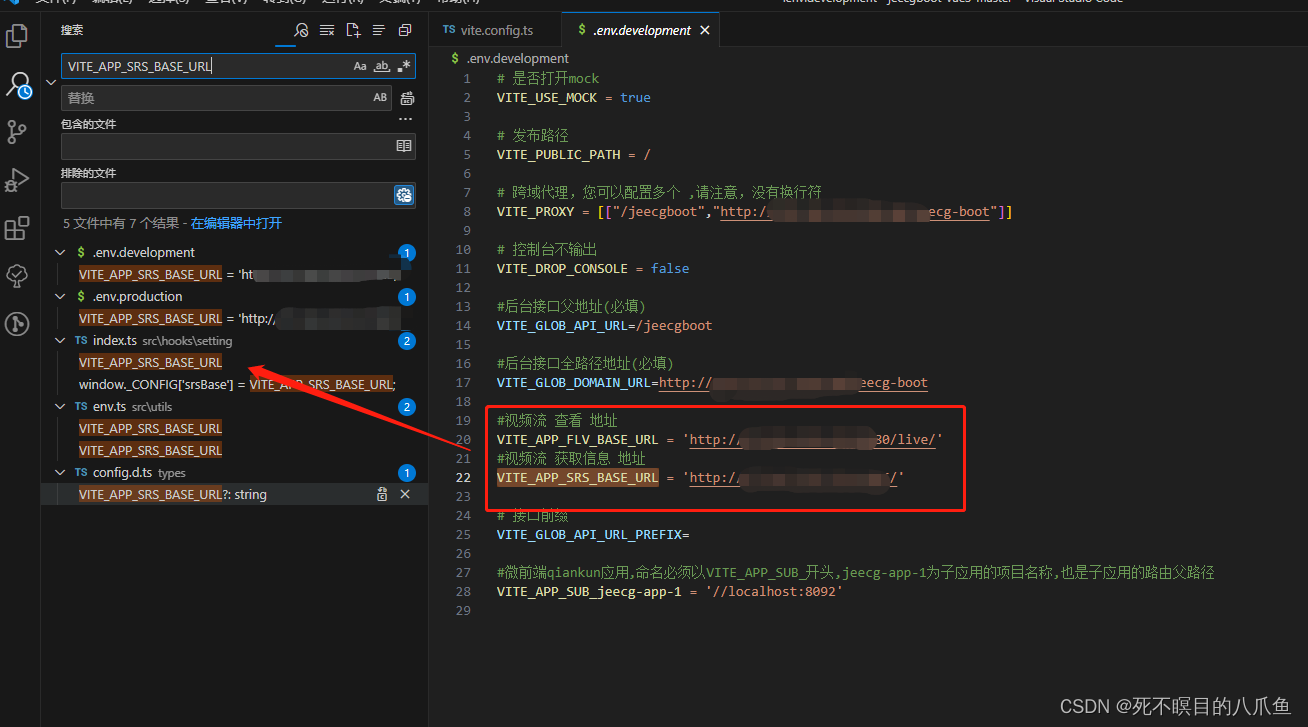Image resolution: width=1308 pixels, height=727 pixels.
Task: Toggle Match Whole Word option
Action: point(382,66)
